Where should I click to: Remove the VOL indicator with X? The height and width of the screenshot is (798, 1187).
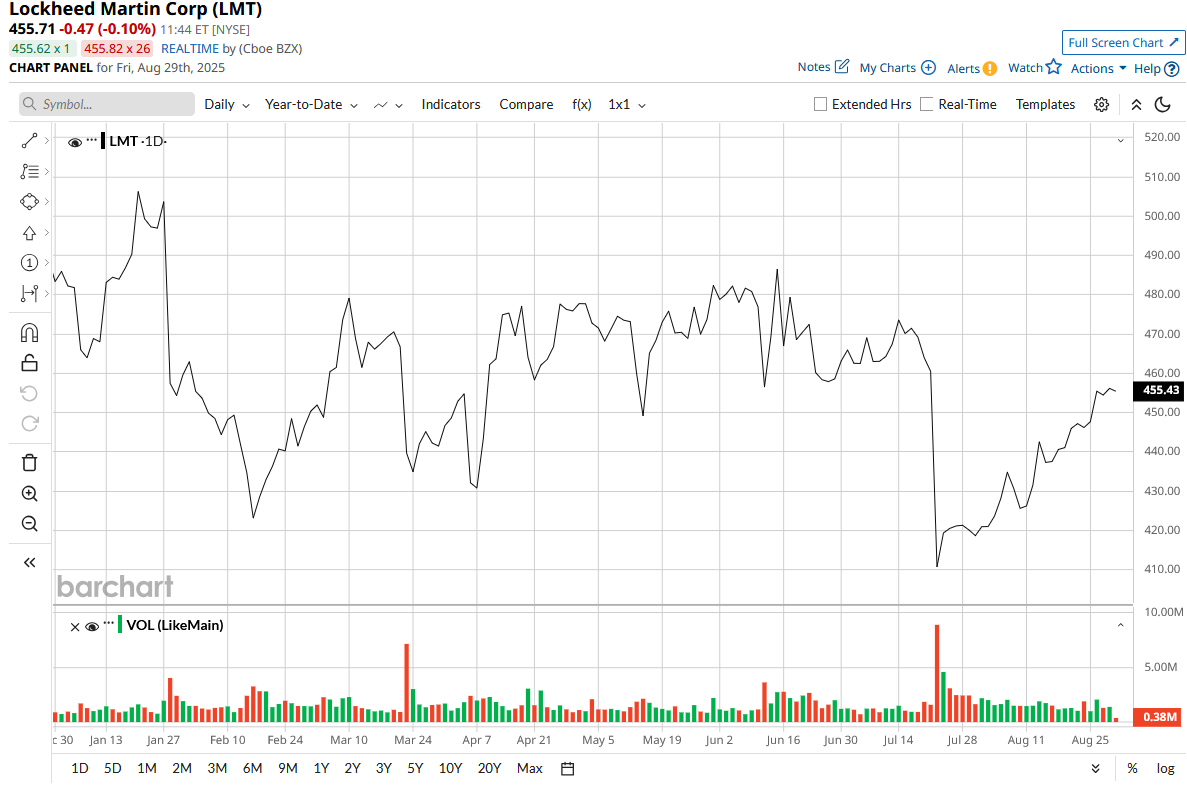tap(75, 627)
